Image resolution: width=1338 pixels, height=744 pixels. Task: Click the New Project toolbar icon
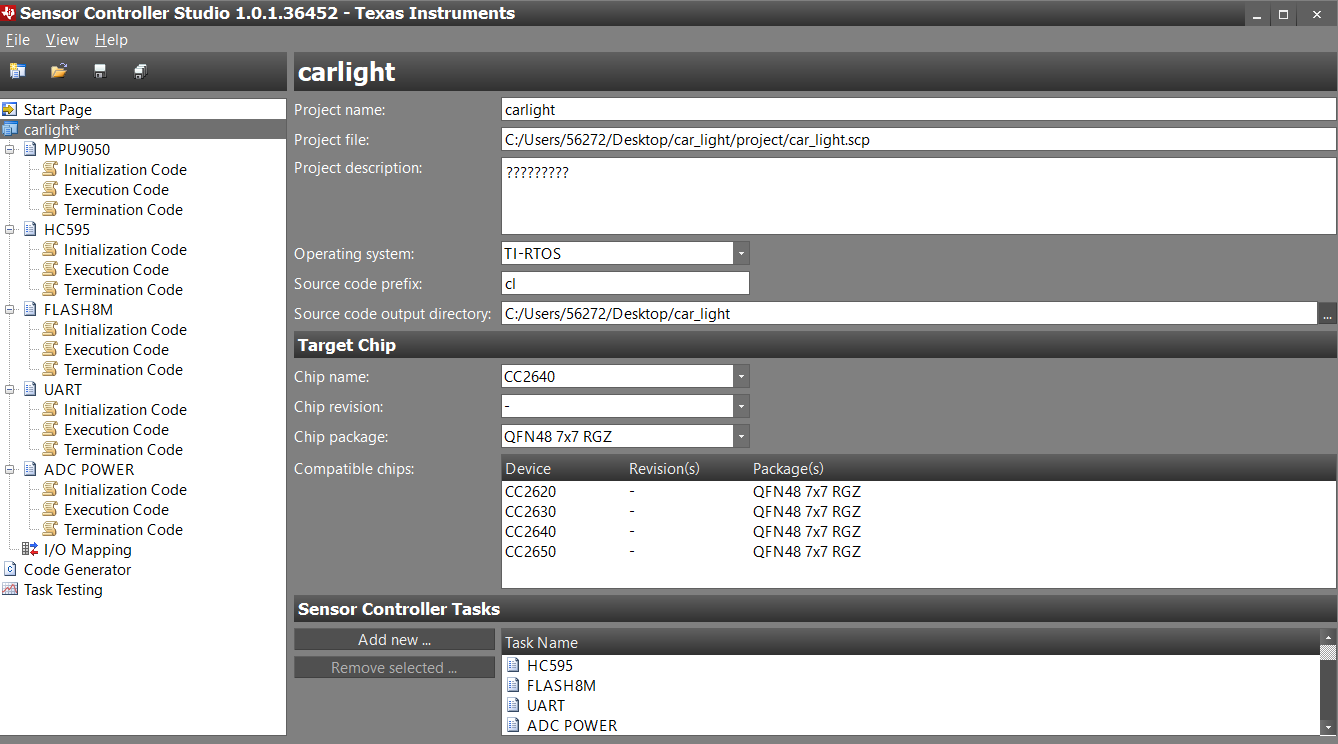(x=17, y=71)
